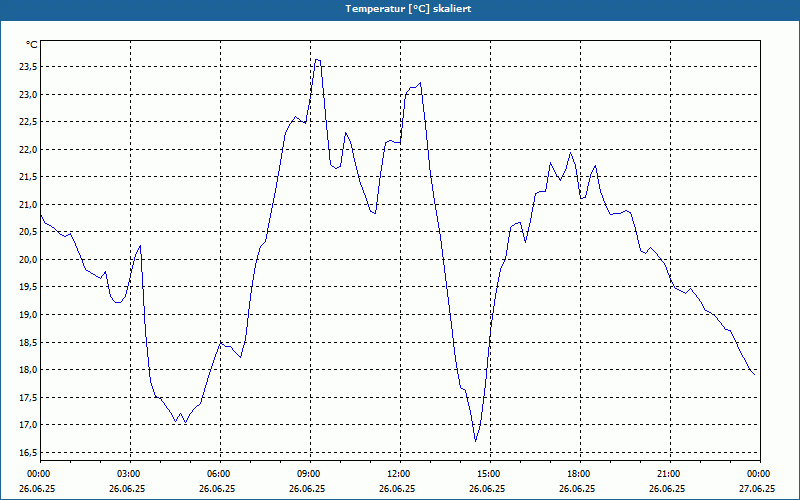Image resolution: width=800 pixels, height=500 pixels.
Task: Click the °C unit label on the axis
Action: [31, 45]
